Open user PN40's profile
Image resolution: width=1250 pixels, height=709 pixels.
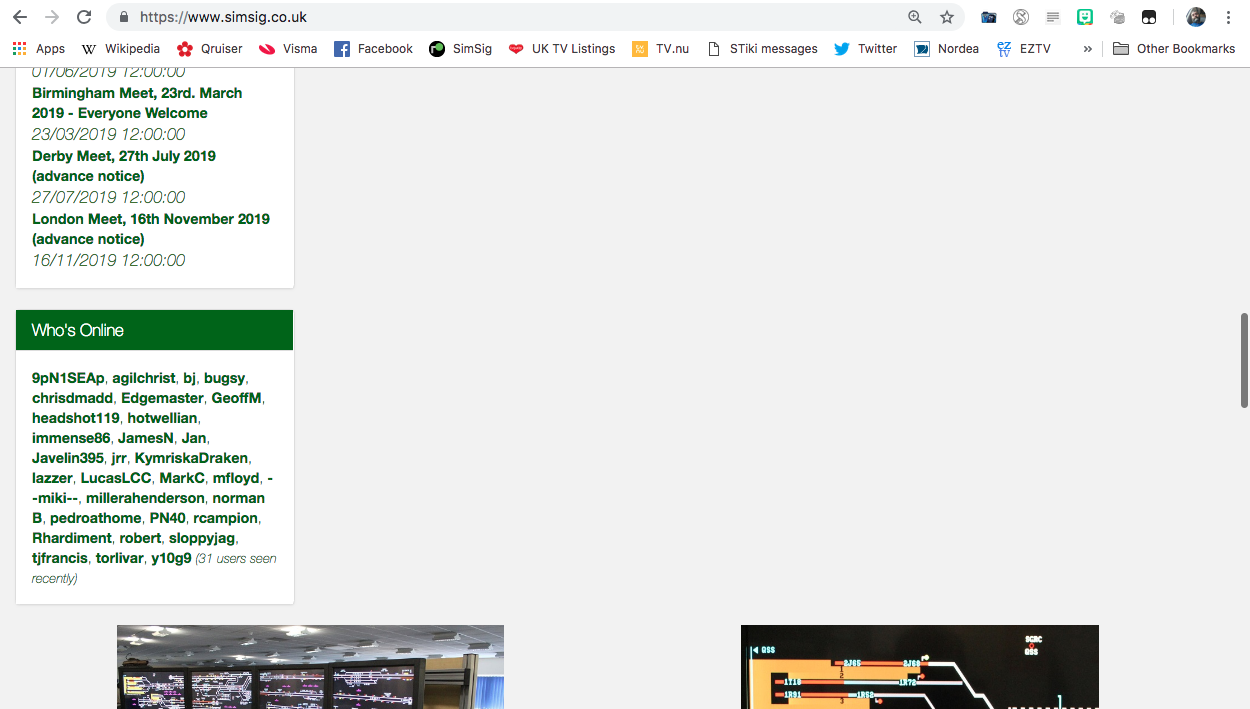167,518
